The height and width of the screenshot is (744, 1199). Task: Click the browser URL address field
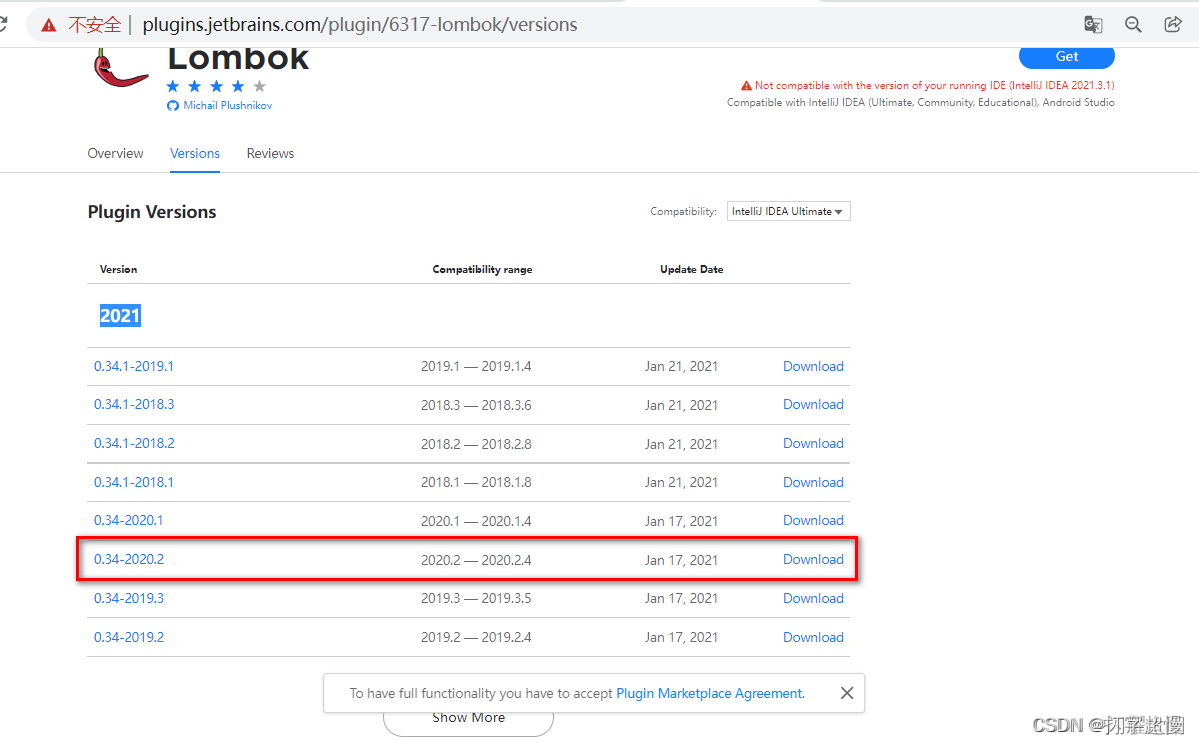point(359,24)
